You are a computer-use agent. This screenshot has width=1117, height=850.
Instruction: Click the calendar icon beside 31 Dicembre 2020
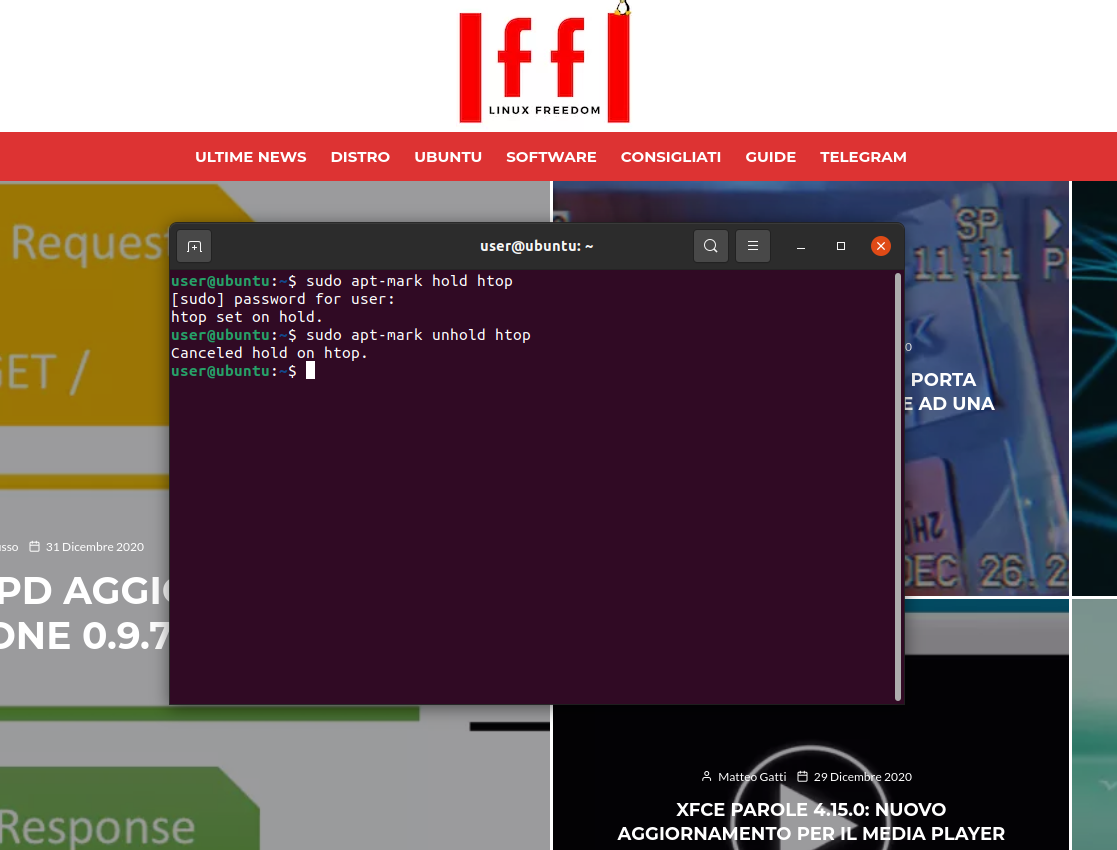(x=35, y=546)
